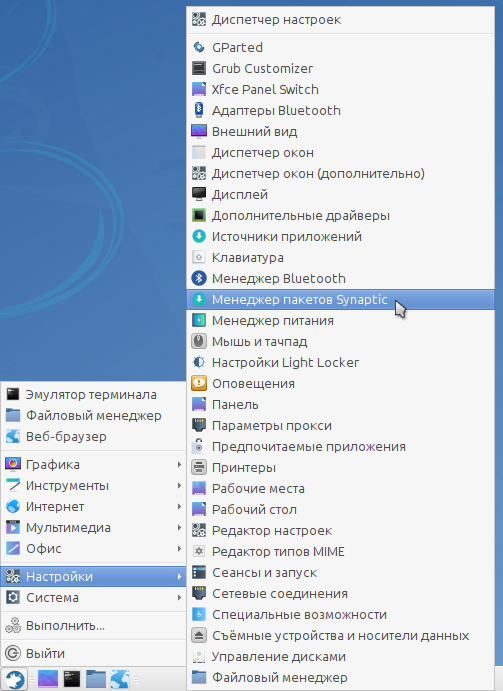Screen dimensions: 503x691
Task: Expand the Настройки submenu arrow
Action: click(179, 576)
